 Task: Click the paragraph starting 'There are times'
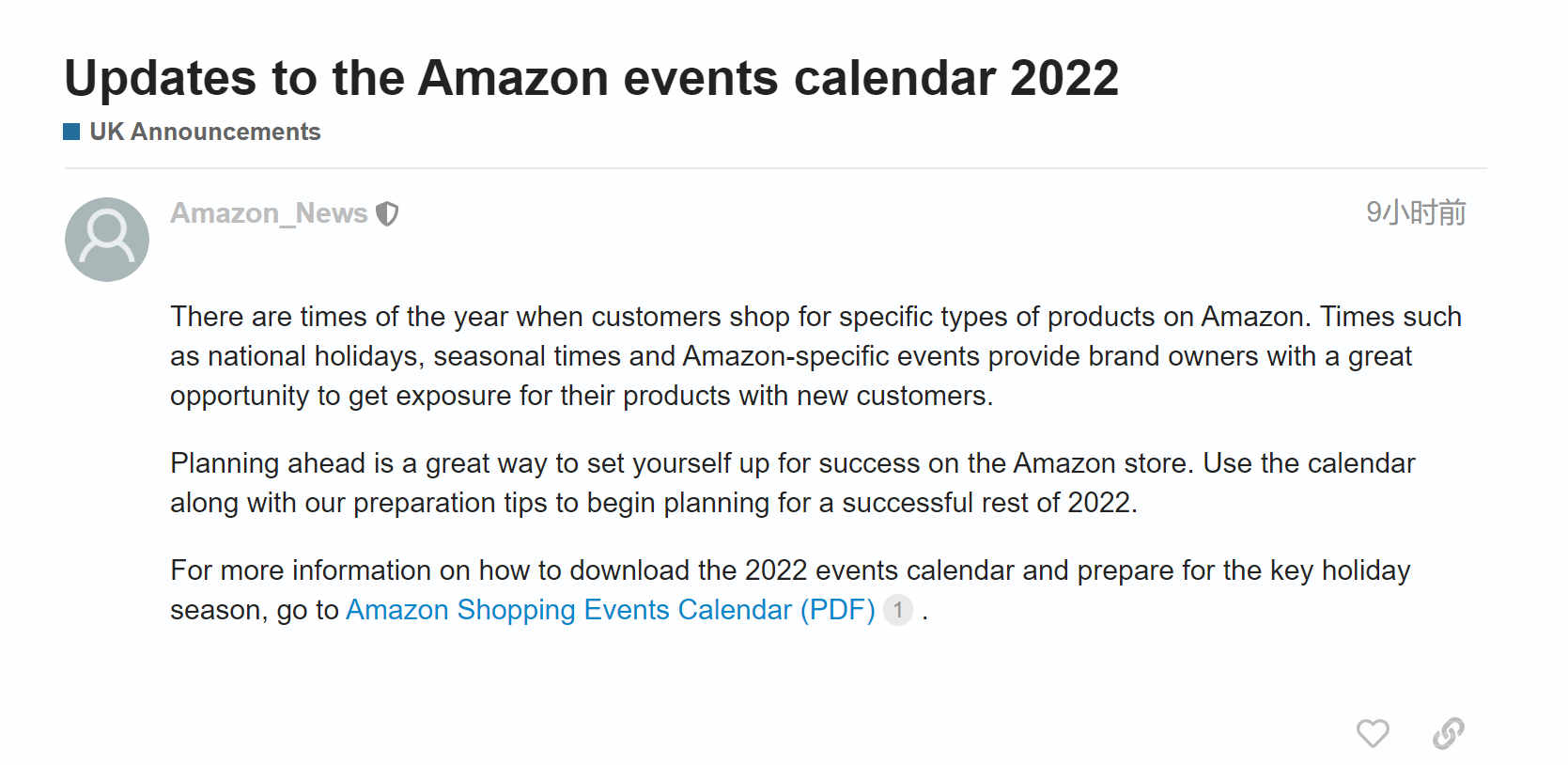815,356
